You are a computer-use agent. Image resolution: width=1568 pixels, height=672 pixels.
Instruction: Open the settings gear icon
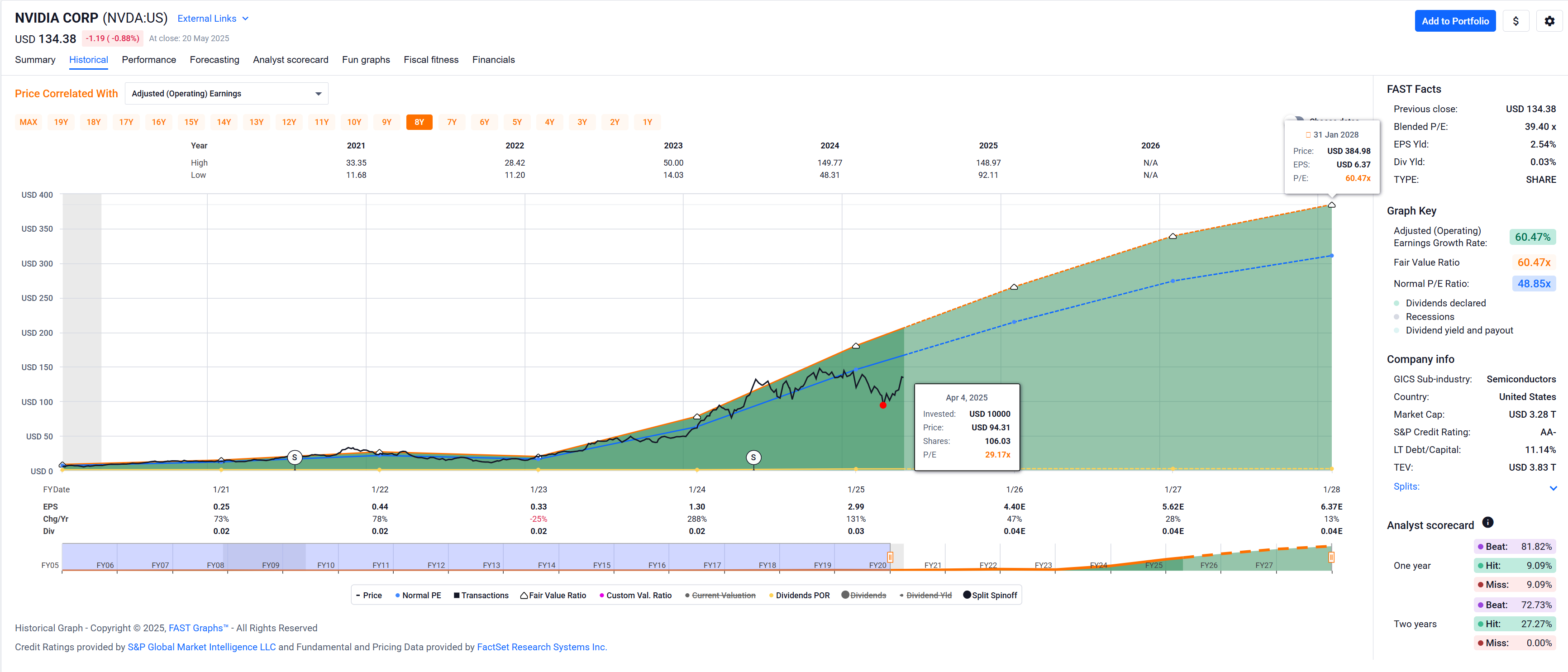[1549, 21]
